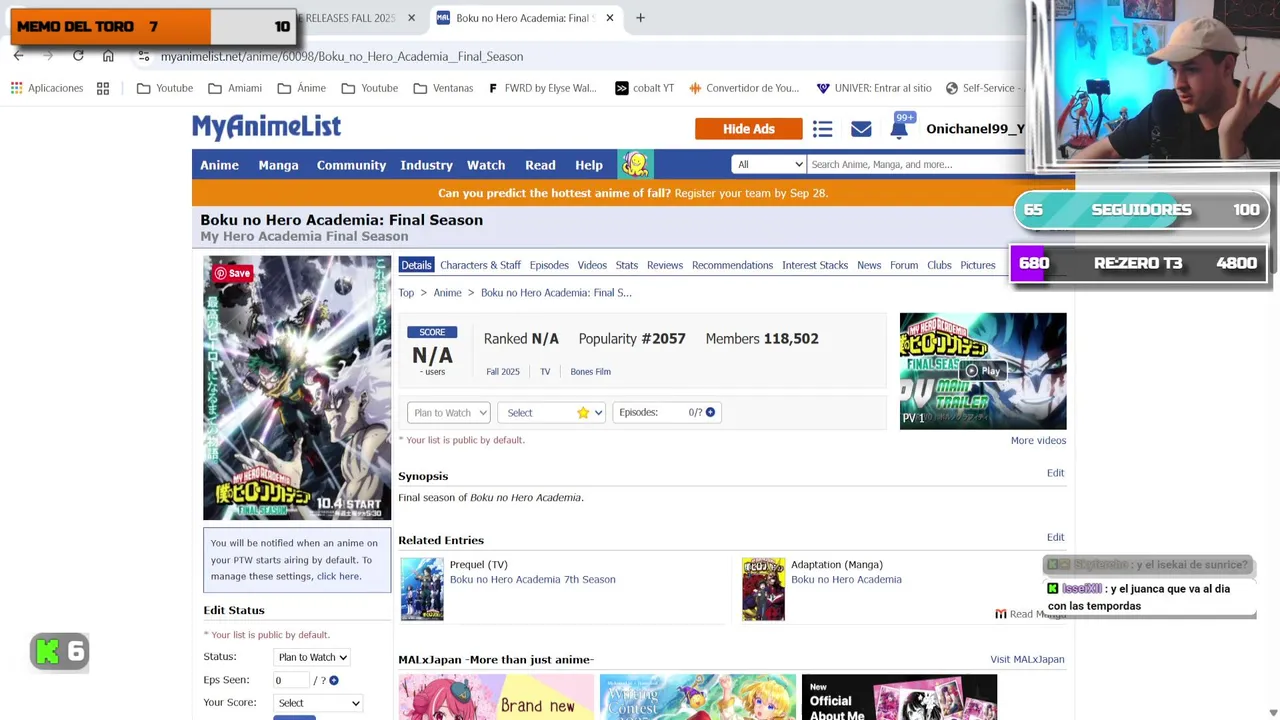Screen dimensions: 1280x720
Task: Open Your Score Select dropdown
Action: pyautogui.click(x=319, y=703)
